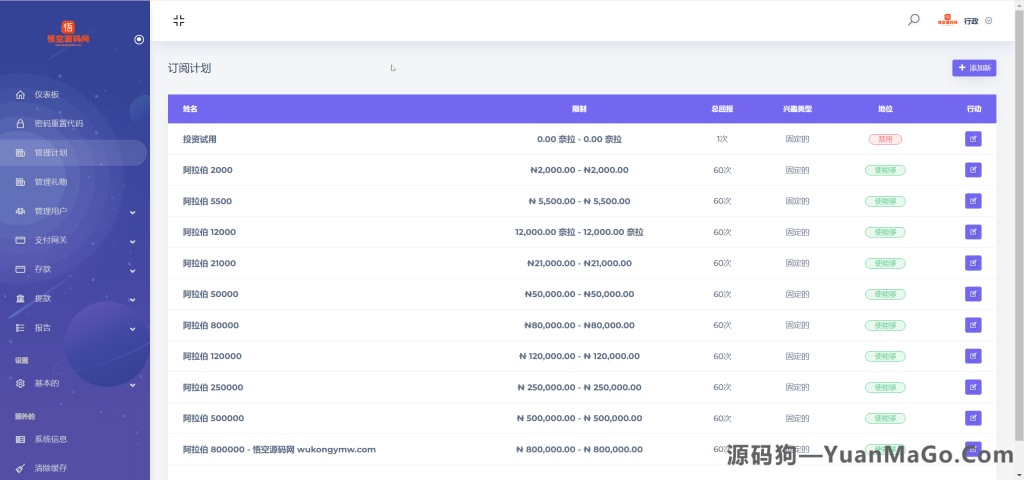1024x480 pixels.
Task: Click the status badge of 阿拉伯 5500
Action: click(x=885, y=201)
